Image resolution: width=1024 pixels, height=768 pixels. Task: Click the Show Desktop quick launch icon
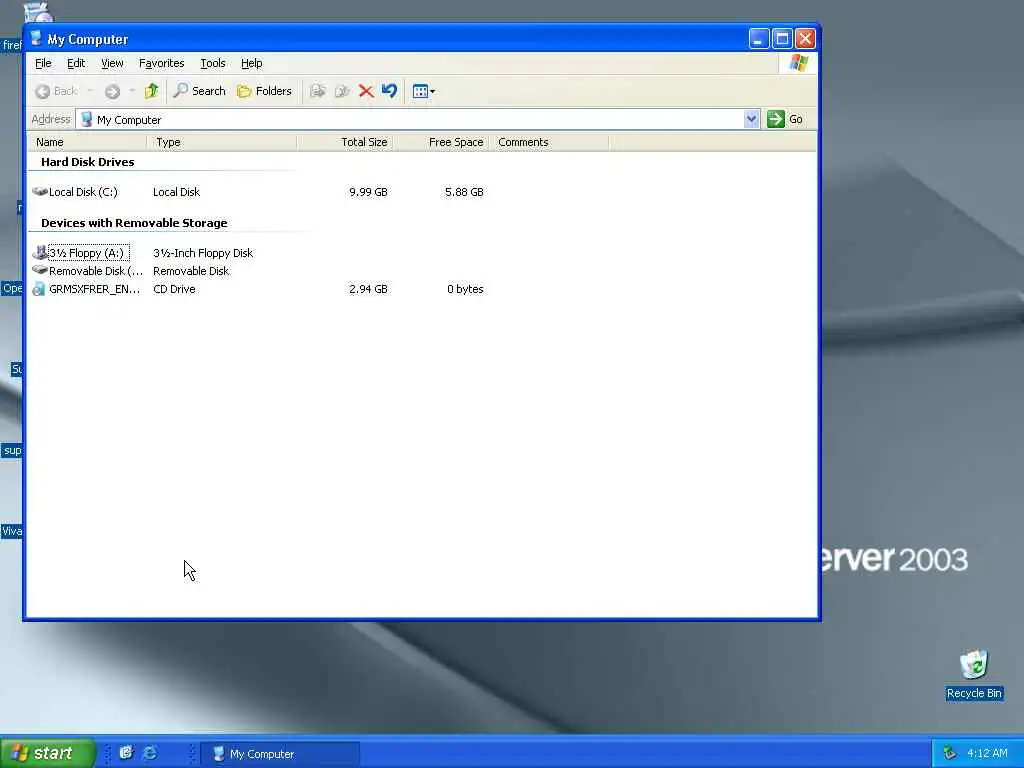126,753
